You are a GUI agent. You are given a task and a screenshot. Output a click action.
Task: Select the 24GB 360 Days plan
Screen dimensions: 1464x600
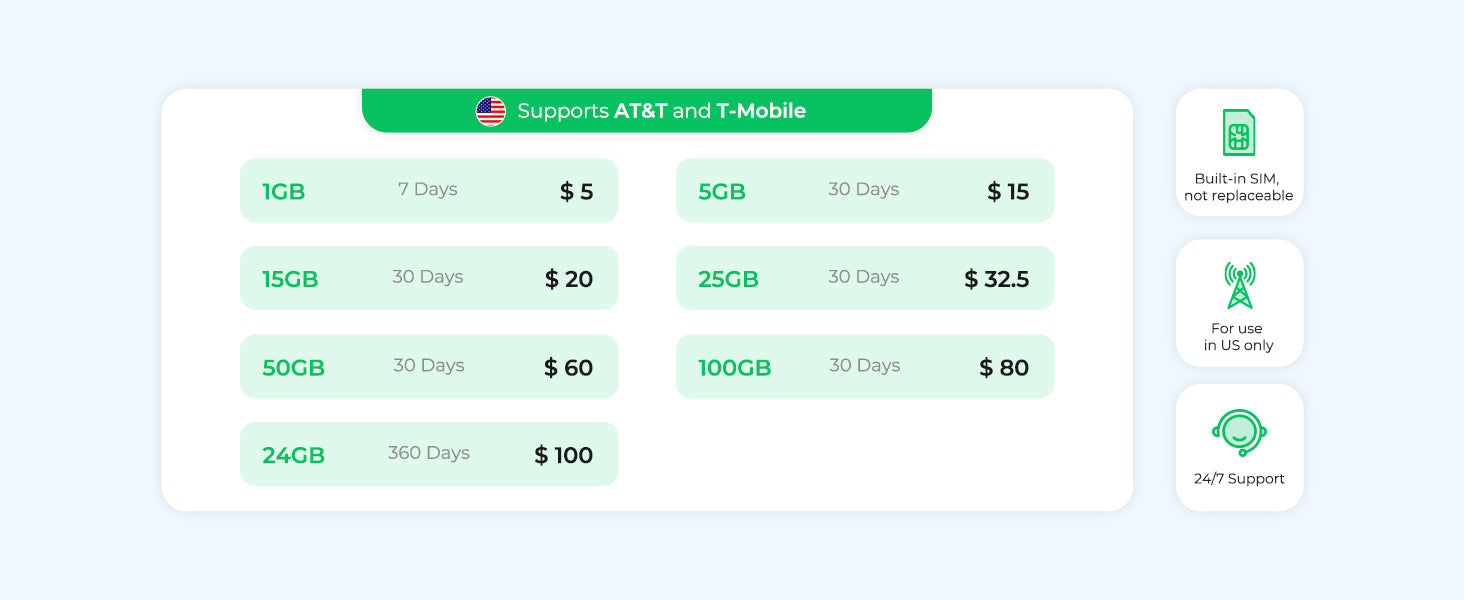pos(429,454)
